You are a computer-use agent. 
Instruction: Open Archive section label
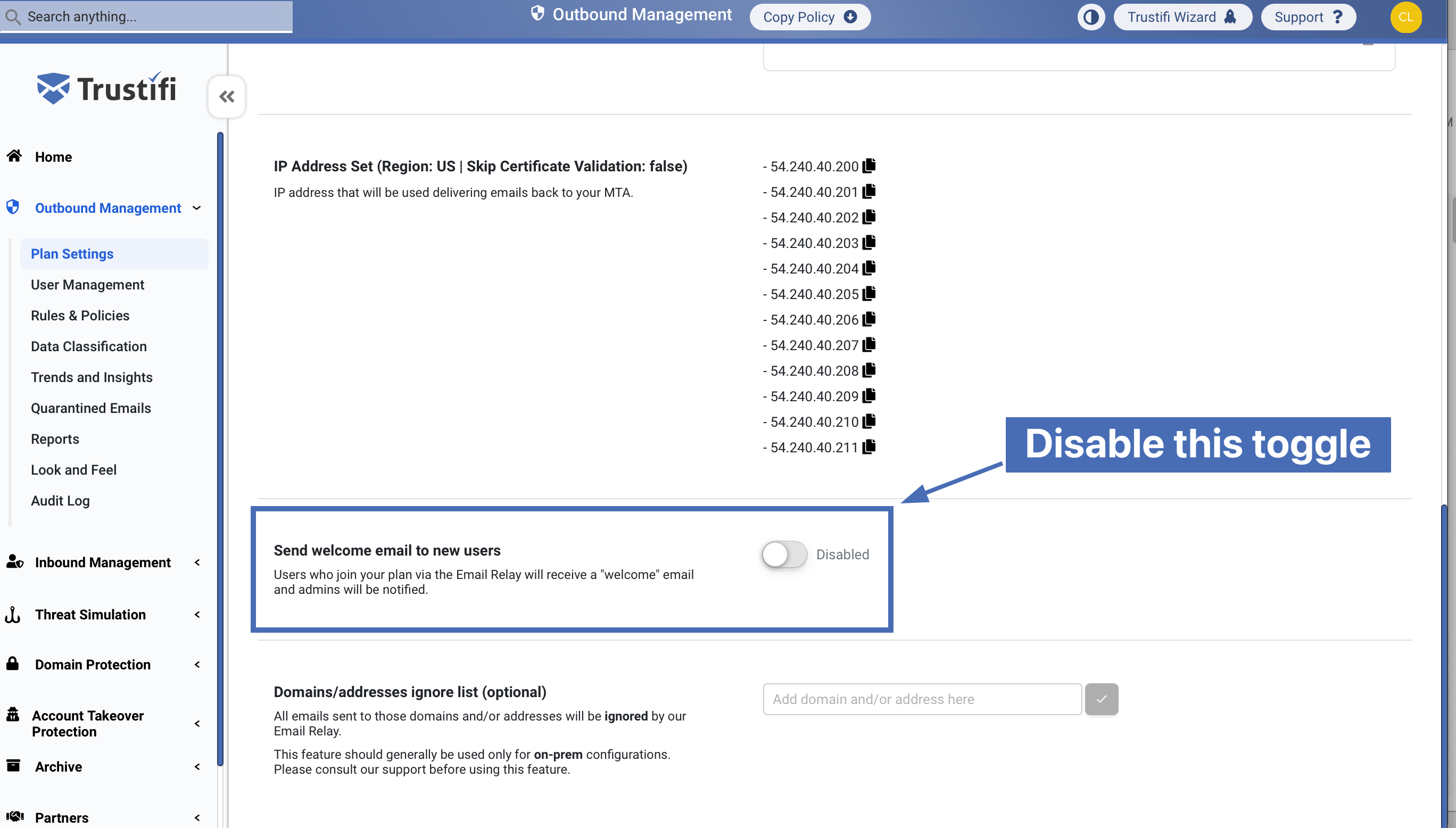pyautogui.click(x=59, y=767)
